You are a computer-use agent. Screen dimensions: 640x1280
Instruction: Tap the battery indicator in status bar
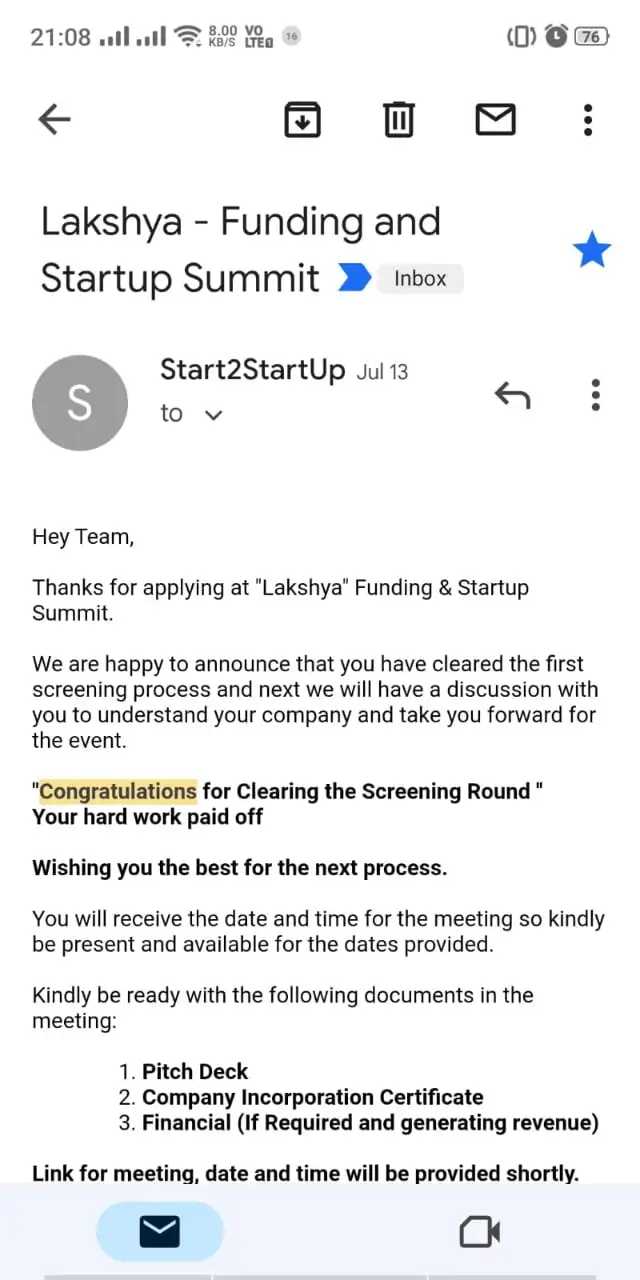(x=591, y=37)
